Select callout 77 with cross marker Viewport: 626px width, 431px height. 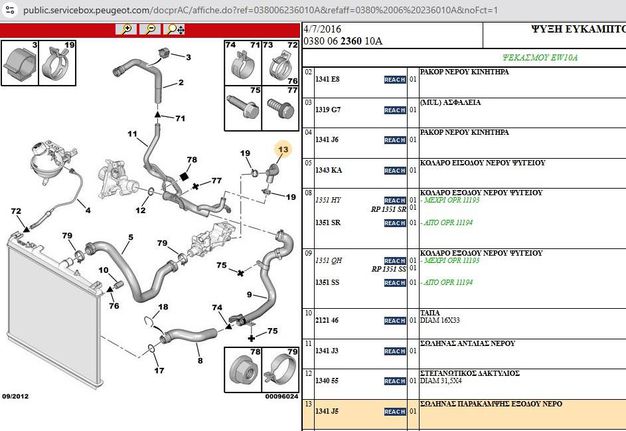(x=216, y=180)
